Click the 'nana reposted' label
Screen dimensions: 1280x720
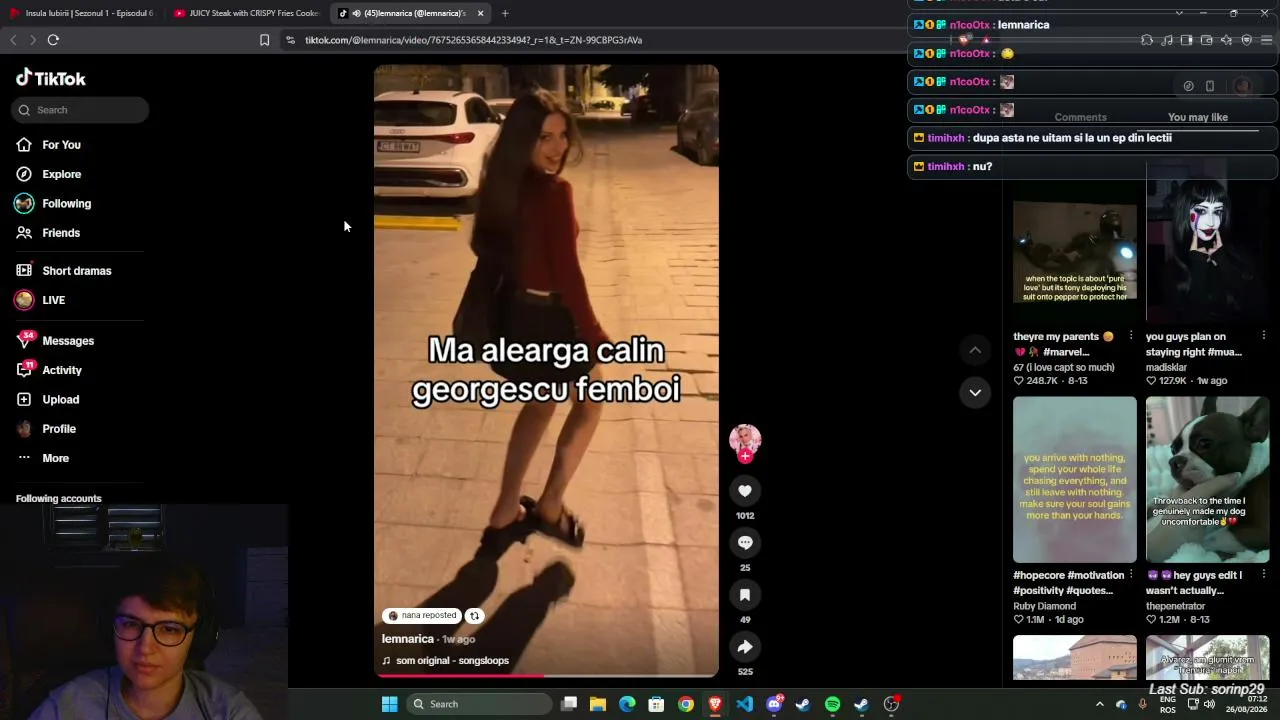pyautogui.click(x=422, y=616)
